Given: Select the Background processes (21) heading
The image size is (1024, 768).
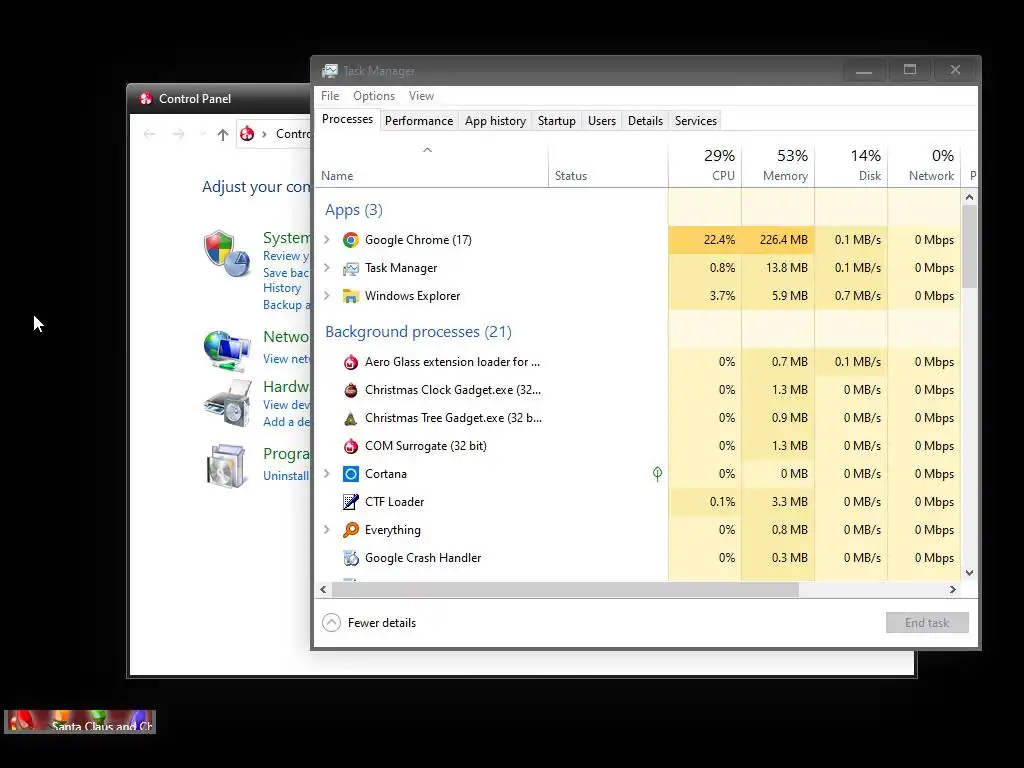Looking at the screenshot, I should [418, 332].
